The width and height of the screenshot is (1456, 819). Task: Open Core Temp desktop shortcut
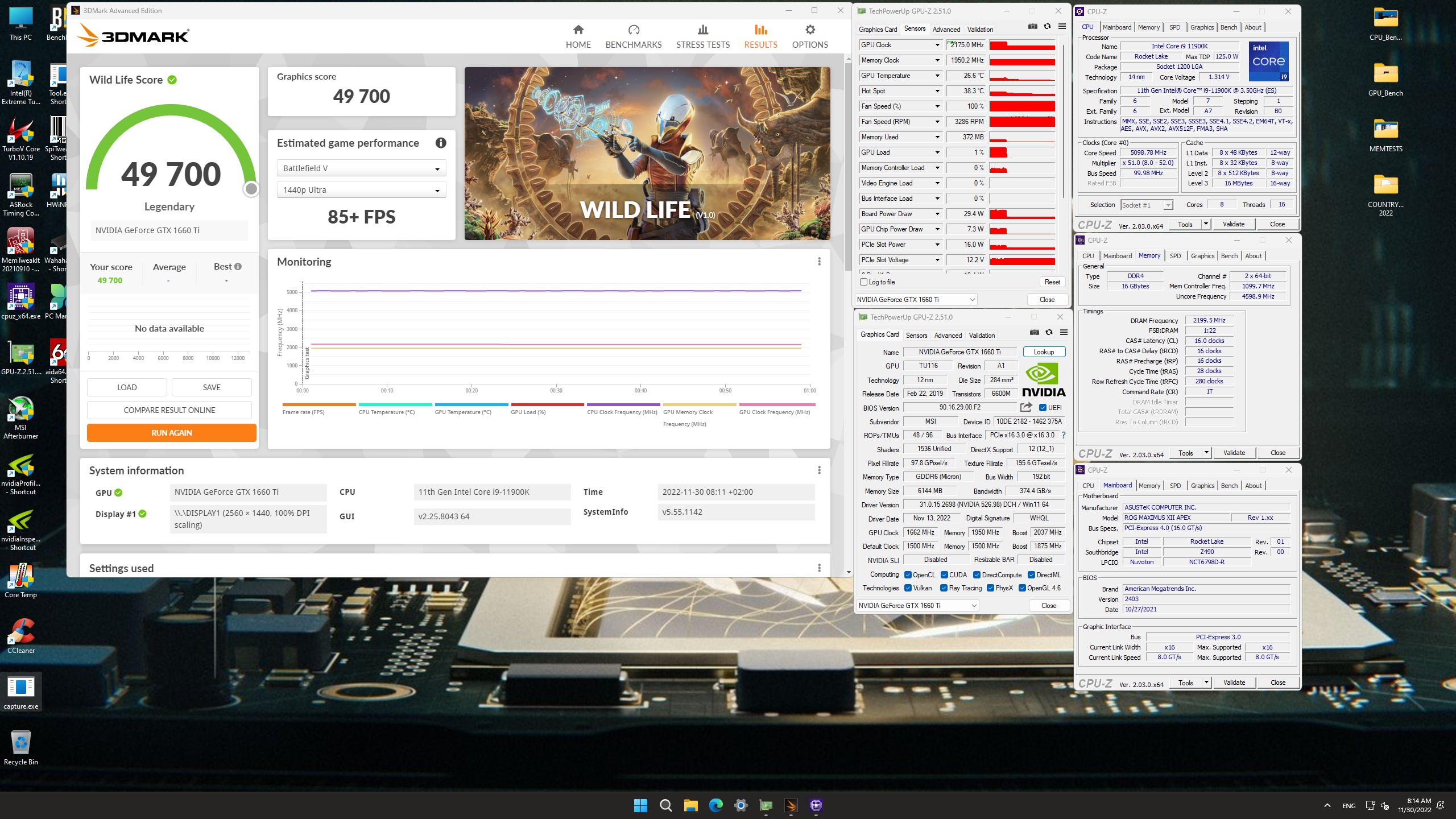click(x=21, y=581)
